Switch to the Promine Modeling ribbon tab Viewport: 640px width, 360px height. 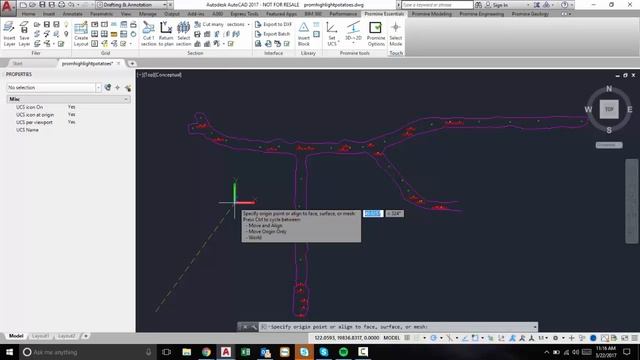[431, 14]
